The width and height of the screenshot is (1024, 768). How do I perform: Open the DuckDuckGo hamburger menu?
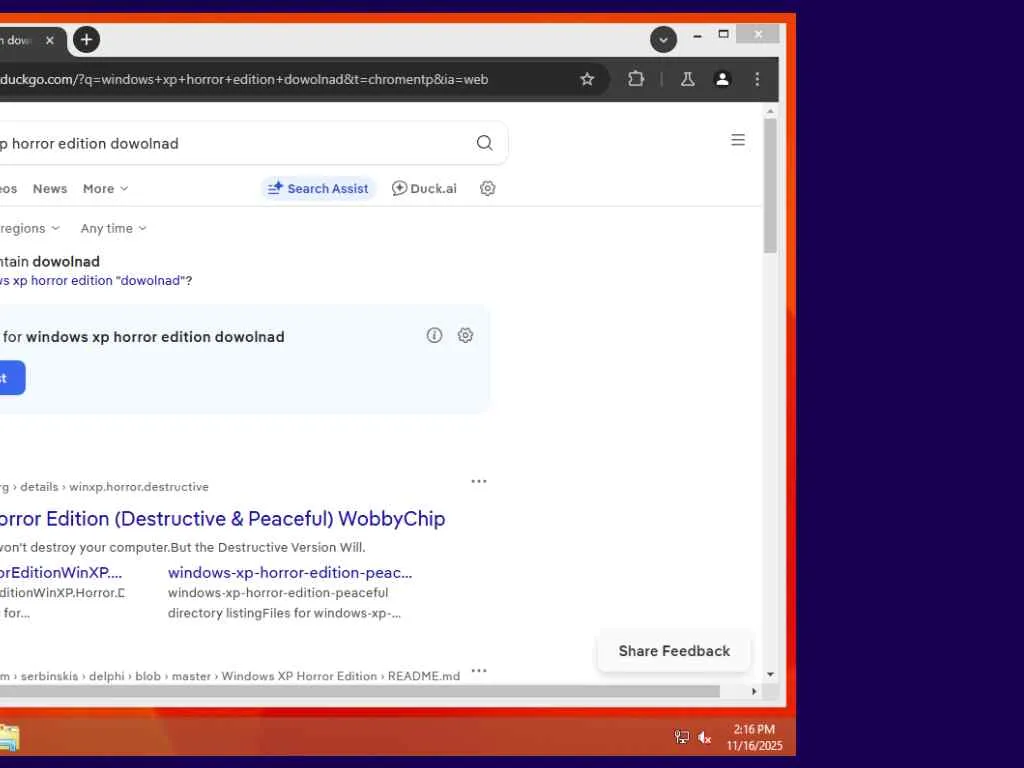738,140
